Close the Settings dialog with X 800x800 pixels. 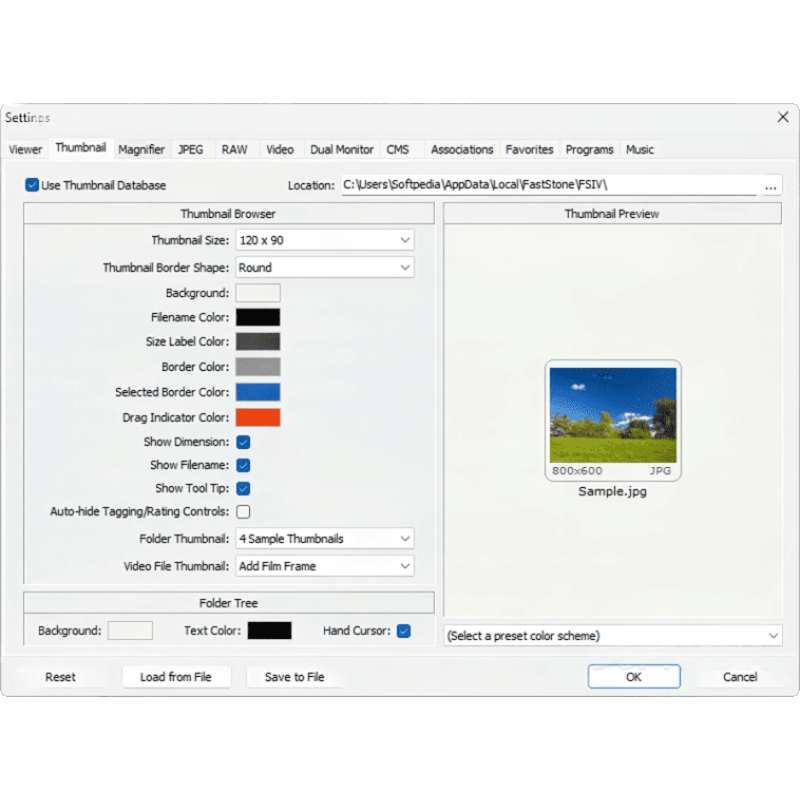783,117
